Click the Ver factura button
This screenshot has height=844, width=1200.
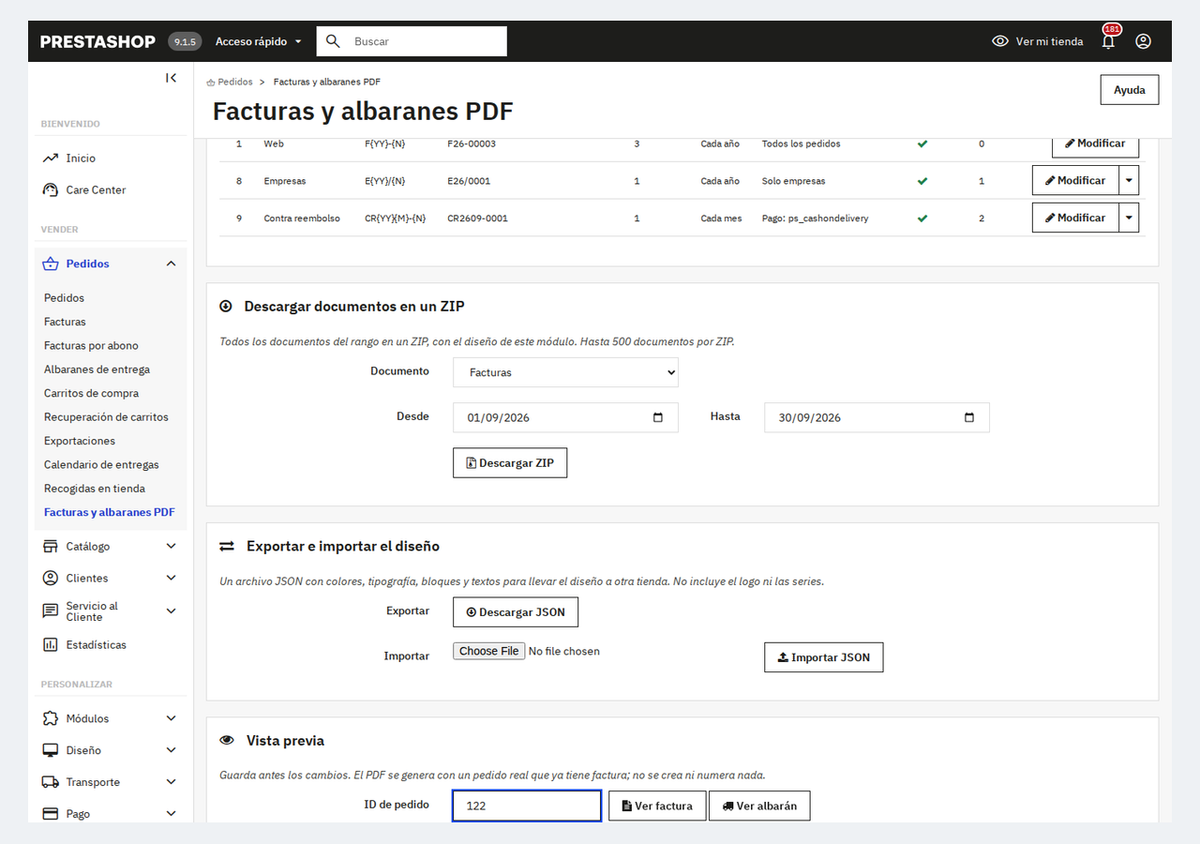[x=657, y=806]
